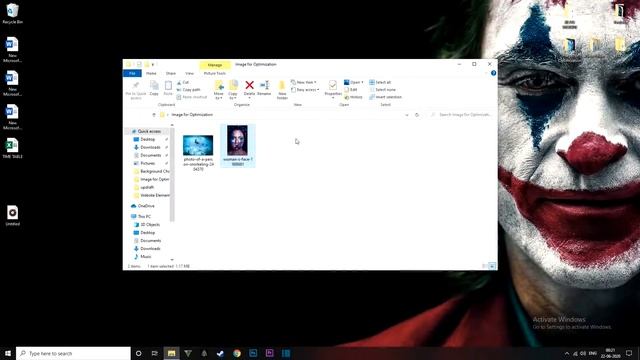
Task: Click the Refresh icon next to address bar
Action: point(417,115)
